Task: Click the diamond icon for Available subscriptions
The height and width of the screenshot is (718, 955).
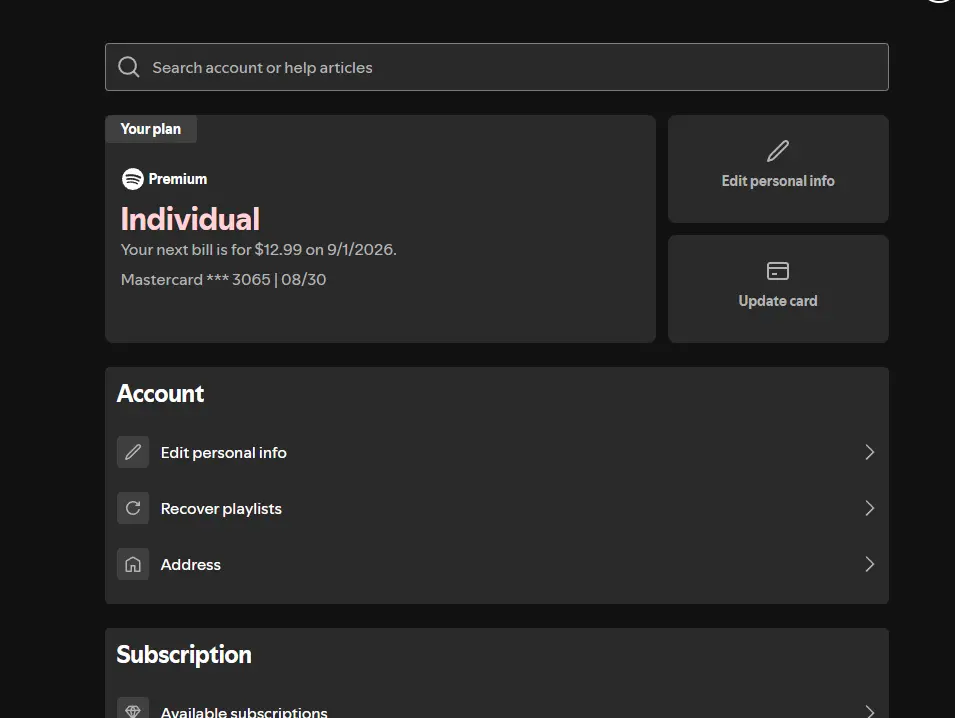Action: (133, 709)
